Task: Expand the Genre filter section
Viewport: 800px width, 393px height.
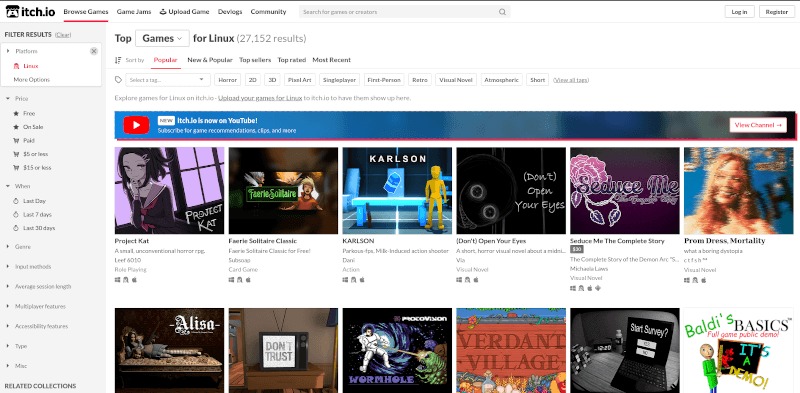Action: 8,247
